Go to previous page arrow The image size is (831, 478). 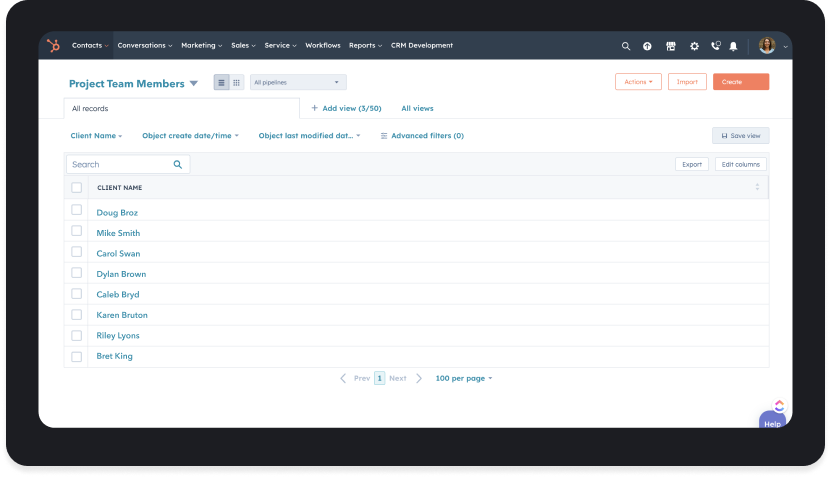[x=343, y=378]
